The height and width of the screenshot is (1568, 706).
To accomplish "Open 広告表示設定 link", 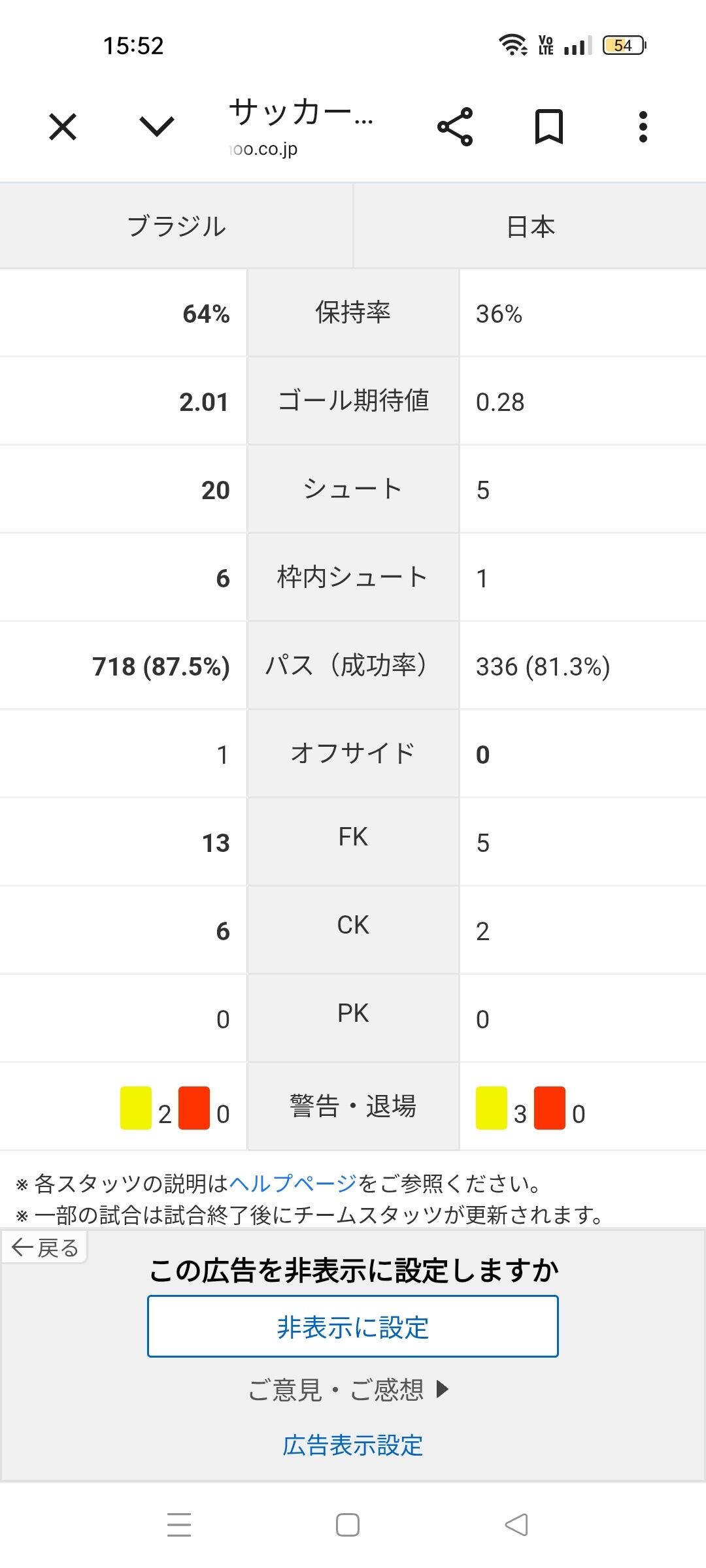I will [x=353, y=1445].
